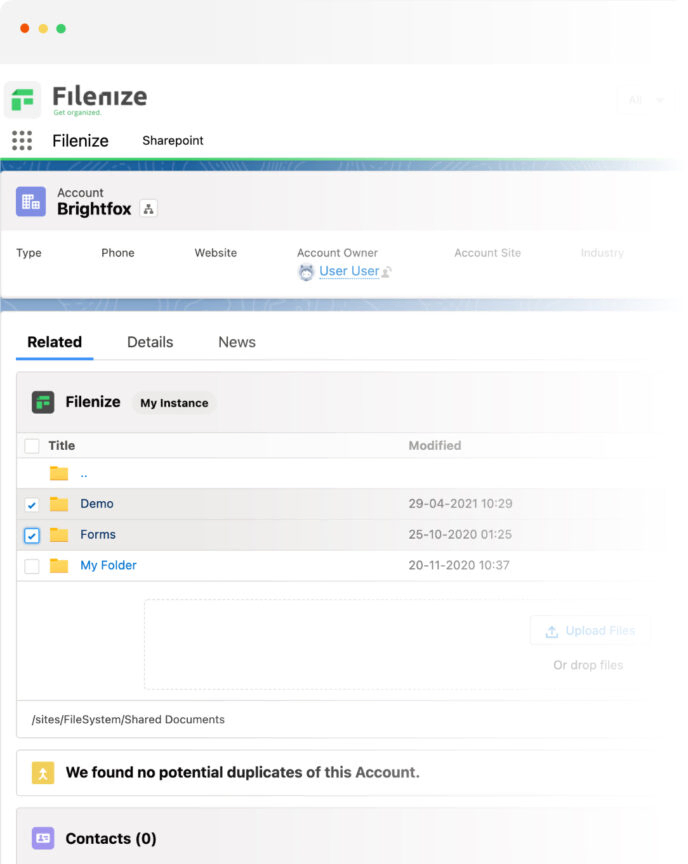Image resolution: width=688 pixels, height=864 pixels.
Task: Open the User User owner link
Action: (x=349, y=271)
